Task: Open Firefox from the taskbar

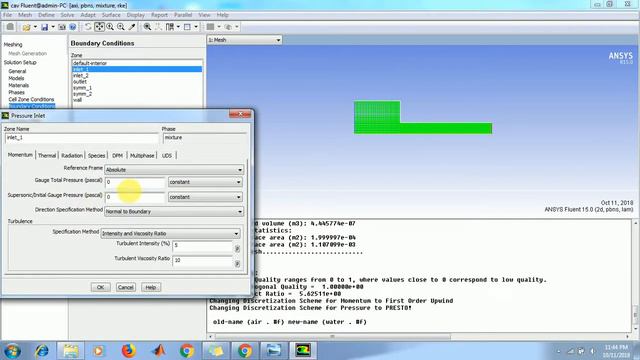Action: [129, 351]
